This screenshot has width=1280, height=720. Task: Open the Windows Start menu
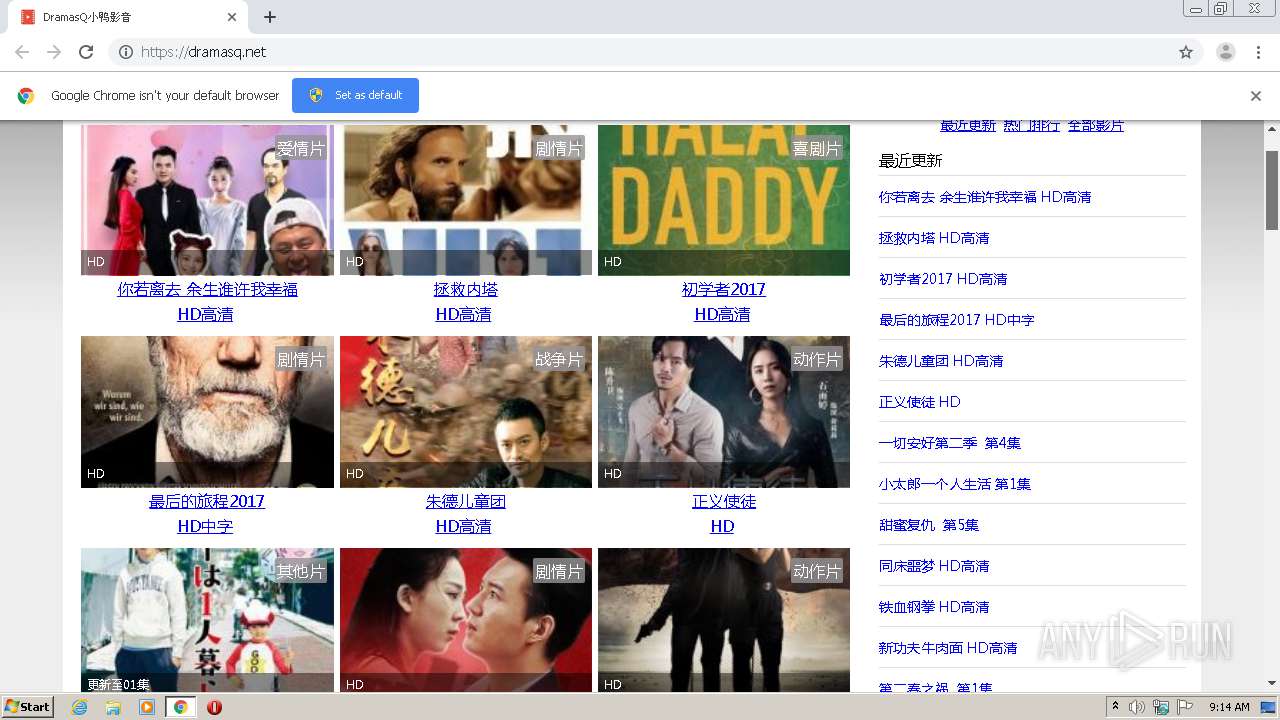pyautogui.click(x=27, y=707)
